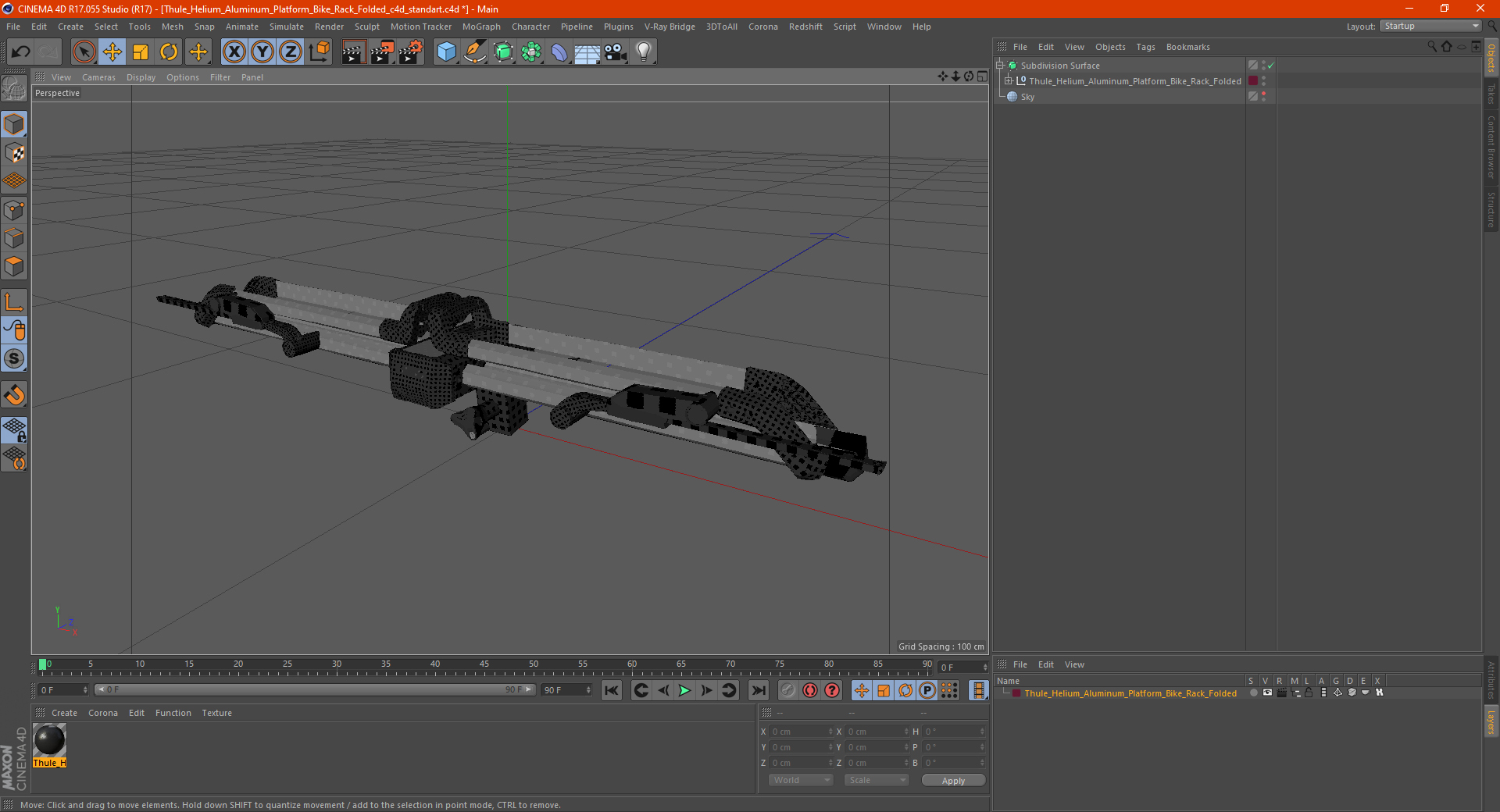Click the Apply button
This screenshot has height=812, width=1500.
[953, 781]
